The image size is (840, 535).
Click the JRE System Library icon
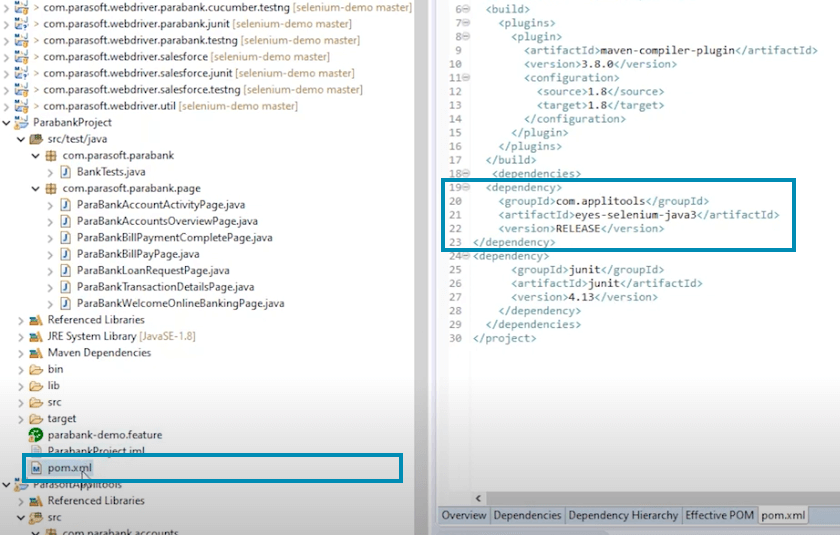point(37,337)
